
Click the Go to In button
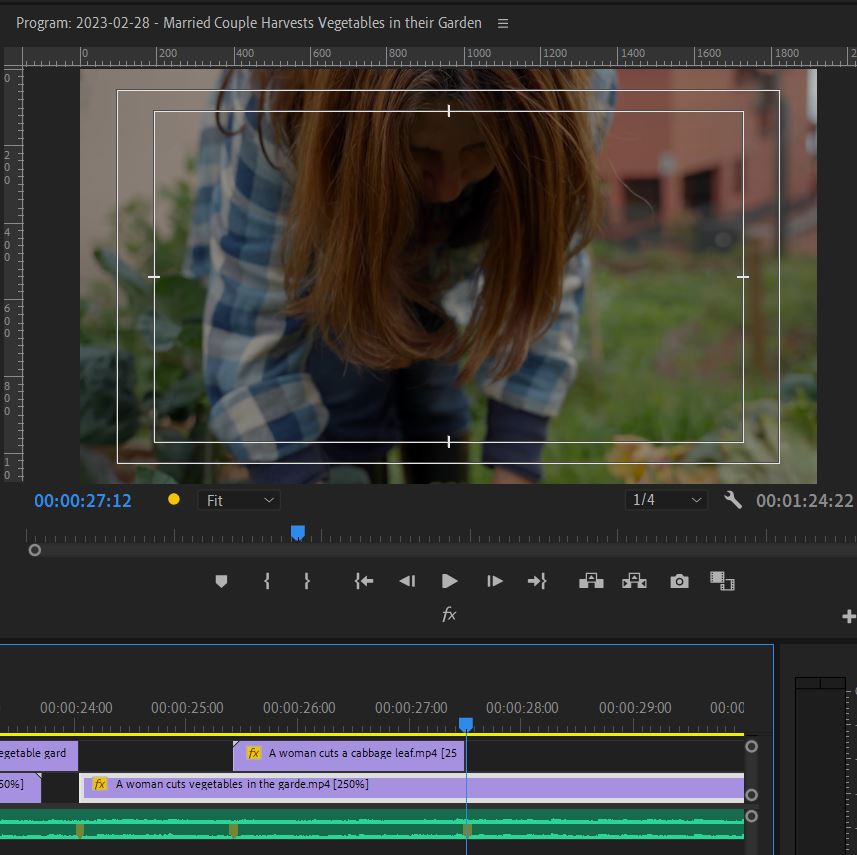(x=363, y=581)
